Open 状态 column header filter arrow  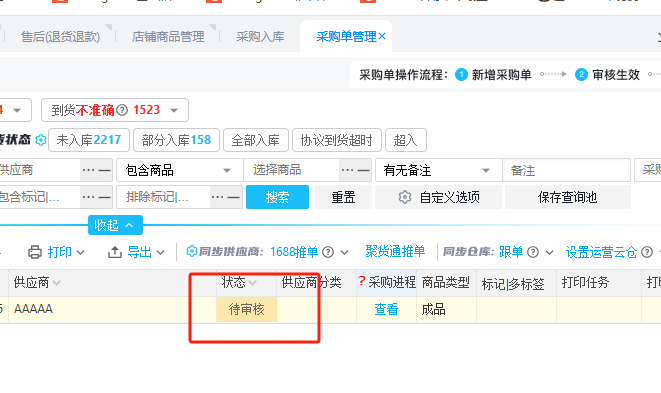(x=253, y=283)
